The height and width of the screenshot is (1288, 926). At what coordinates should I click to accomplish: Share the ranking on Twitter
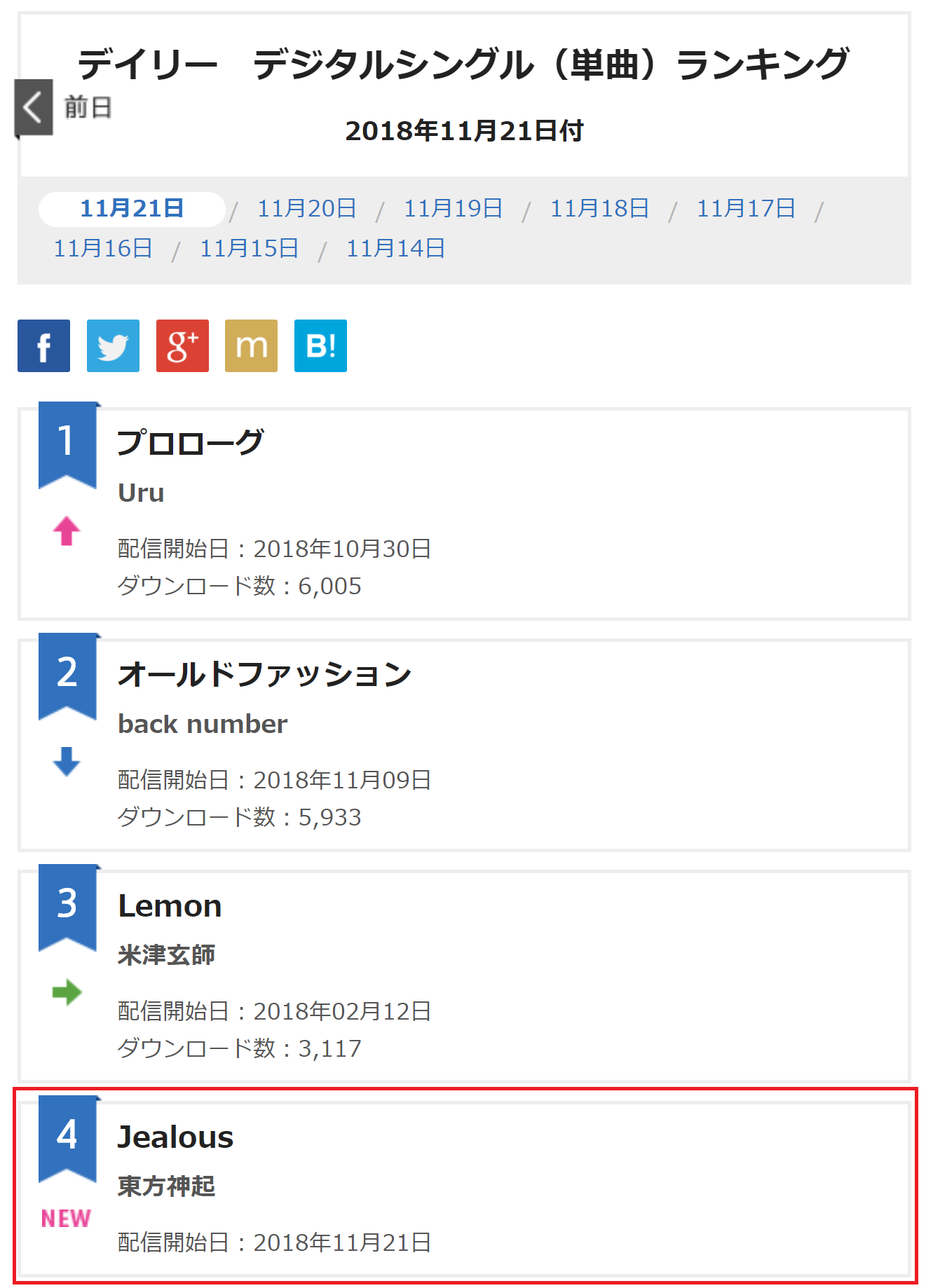coord(113,346)
